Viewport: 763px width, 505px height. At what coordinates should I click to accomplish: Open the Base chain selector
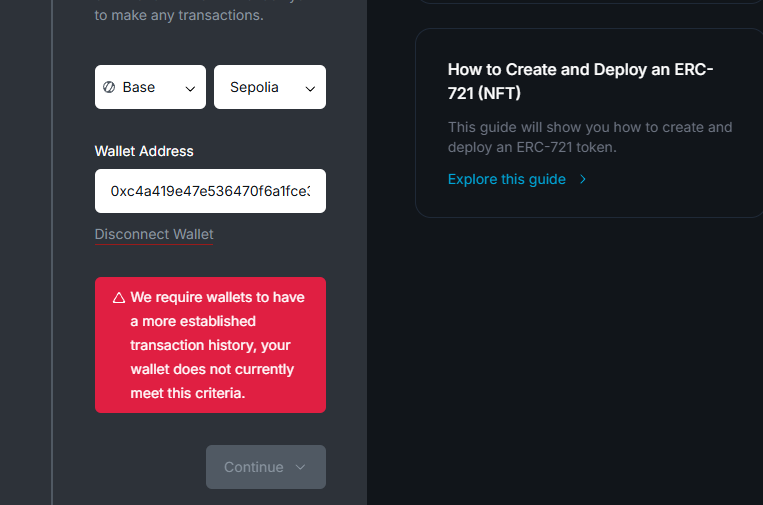(150, 87)
